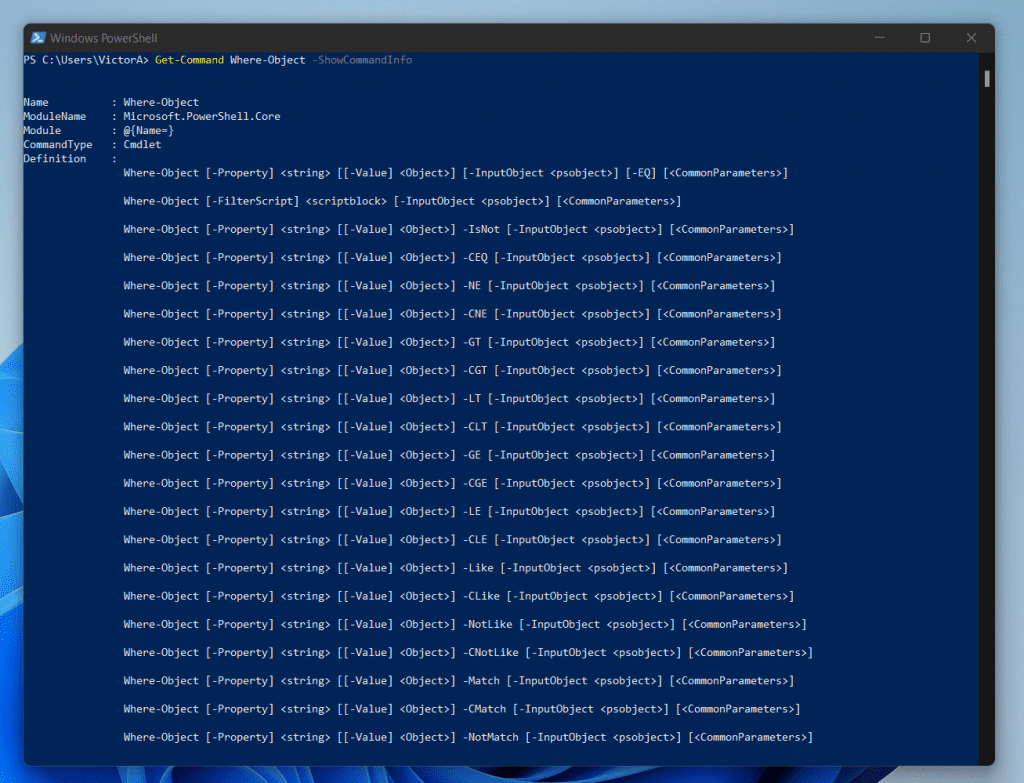Click the syntax line with -GE
Image resolution: width=1024 pixels, height=783 pixels.
(449, 455)
